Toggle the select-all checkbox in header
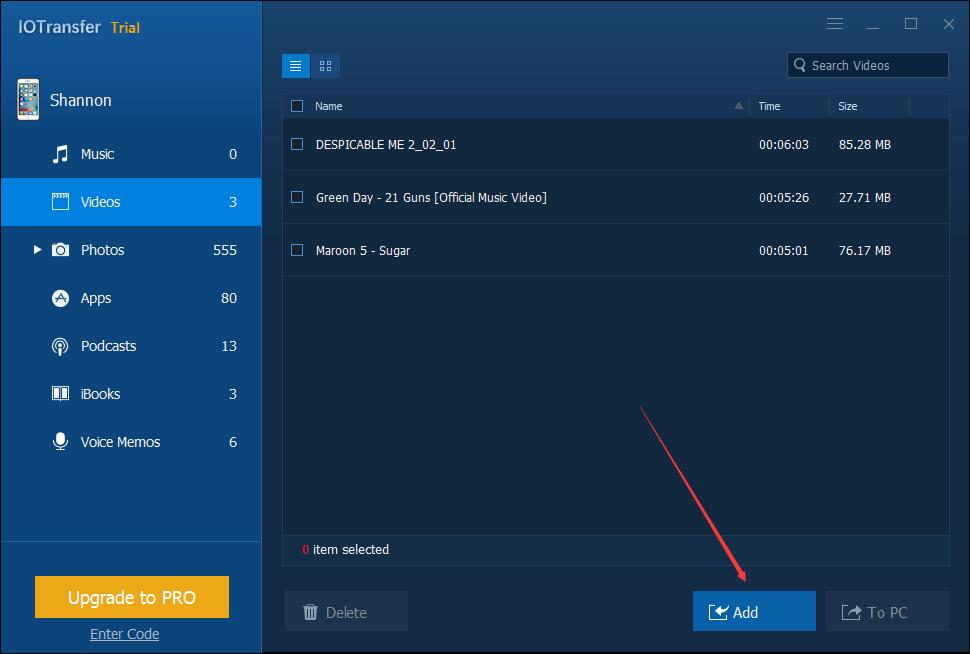Viewport: 970px width, 654px height. click(x=297, y=106)
